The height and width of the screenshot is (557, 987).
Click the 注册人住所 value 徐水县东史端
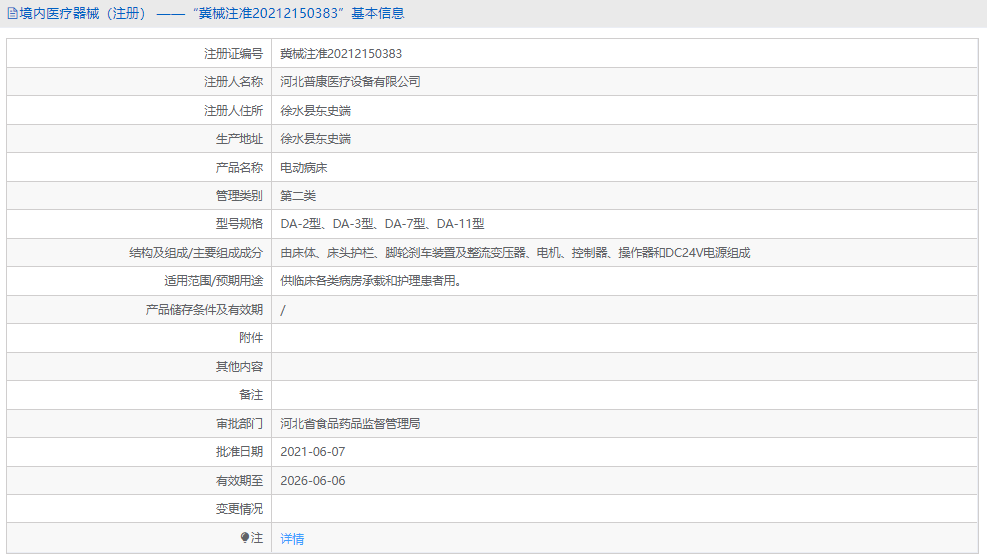(x=315, y=111)
